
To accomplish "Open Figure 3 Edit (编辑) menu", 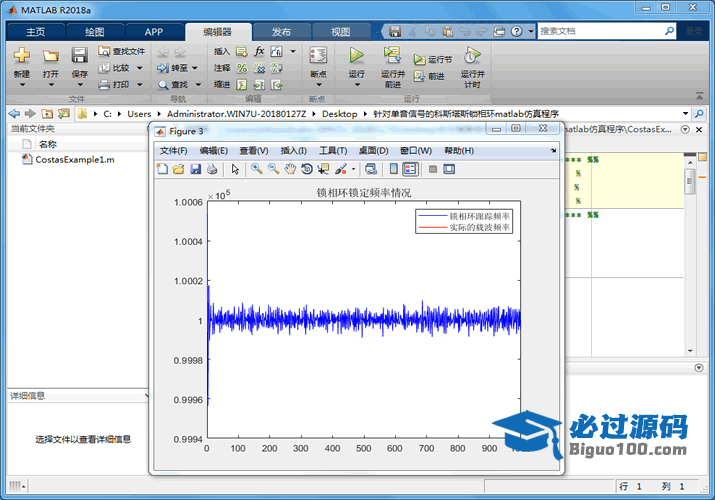I will [213, 151].
